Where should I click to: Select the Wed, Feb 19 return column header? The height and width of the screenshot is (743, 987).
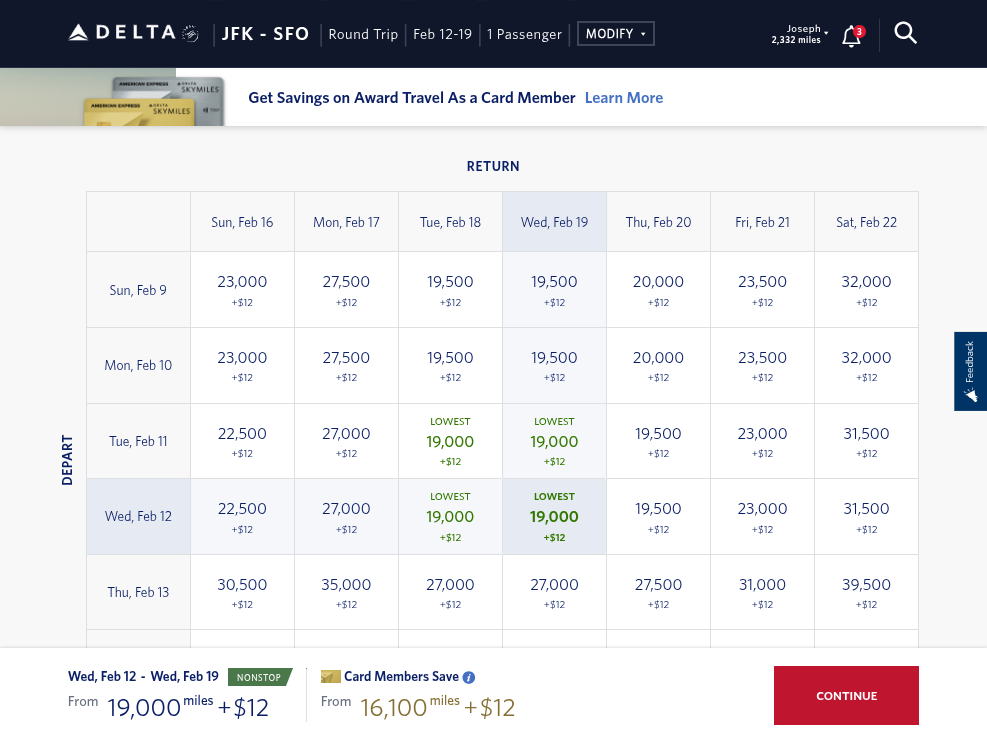(x=555, y=222)
